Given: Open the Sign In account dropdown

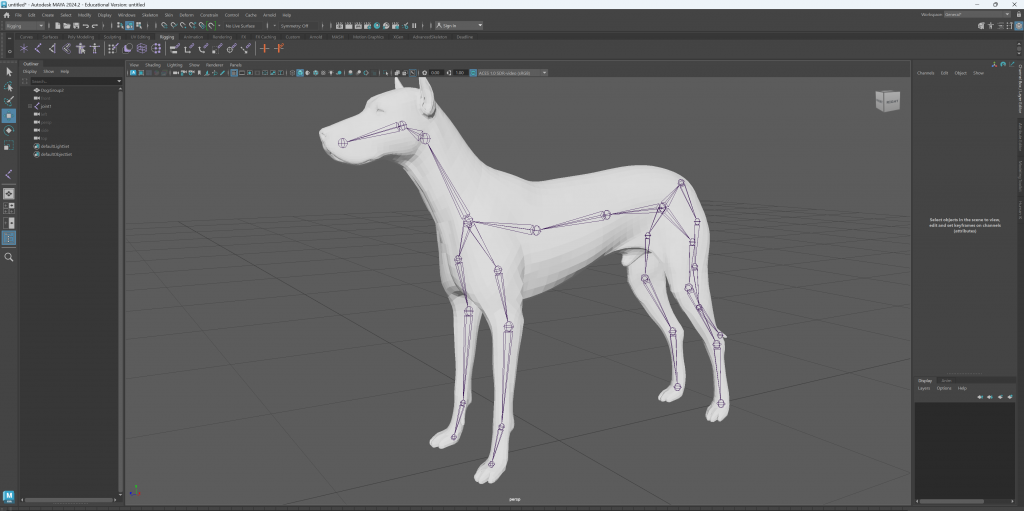Looking at the screenshot, I should coord(459,25).
